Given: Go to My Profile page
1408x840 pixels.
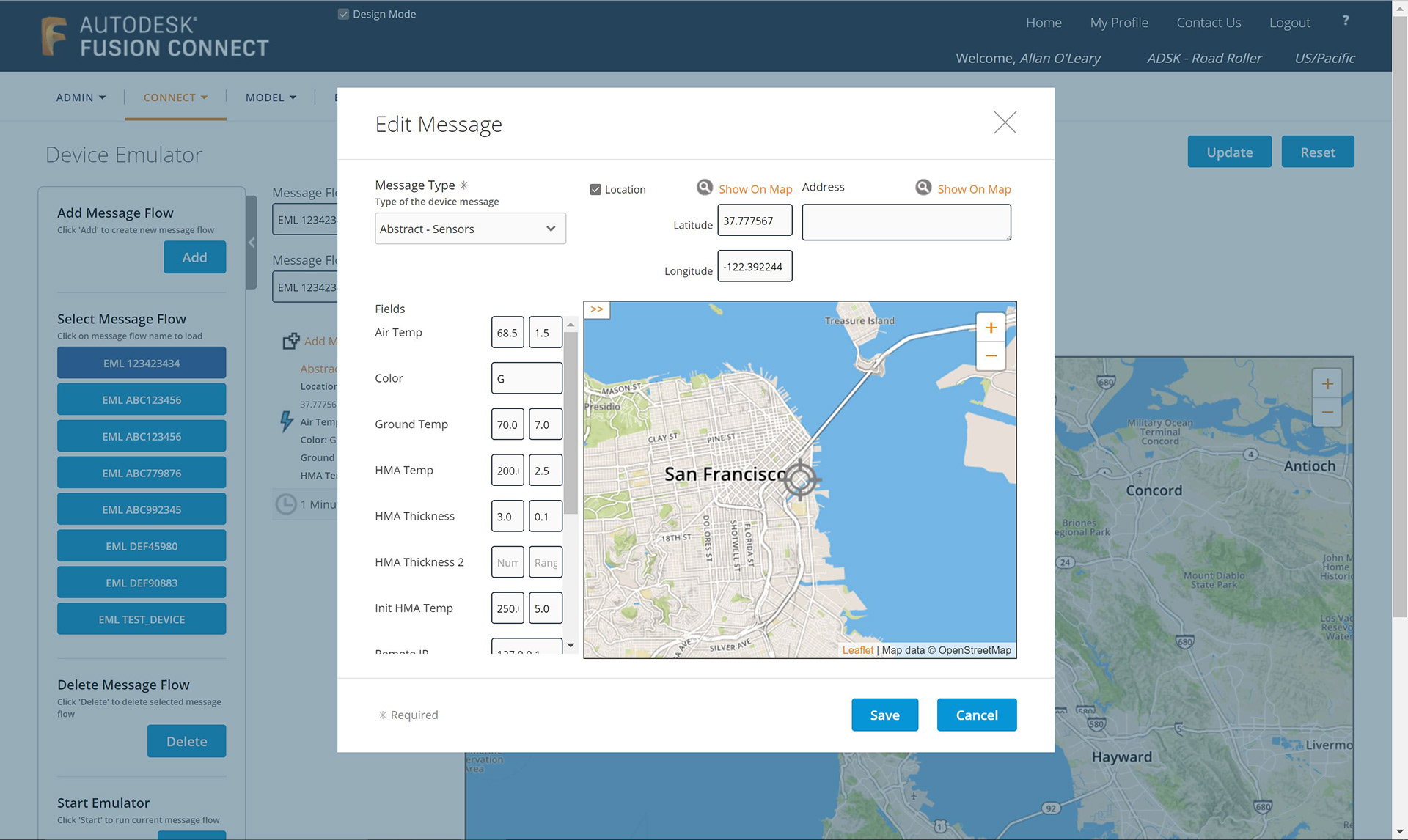Looking at the screenshot, I should [x=1118, y=23].
